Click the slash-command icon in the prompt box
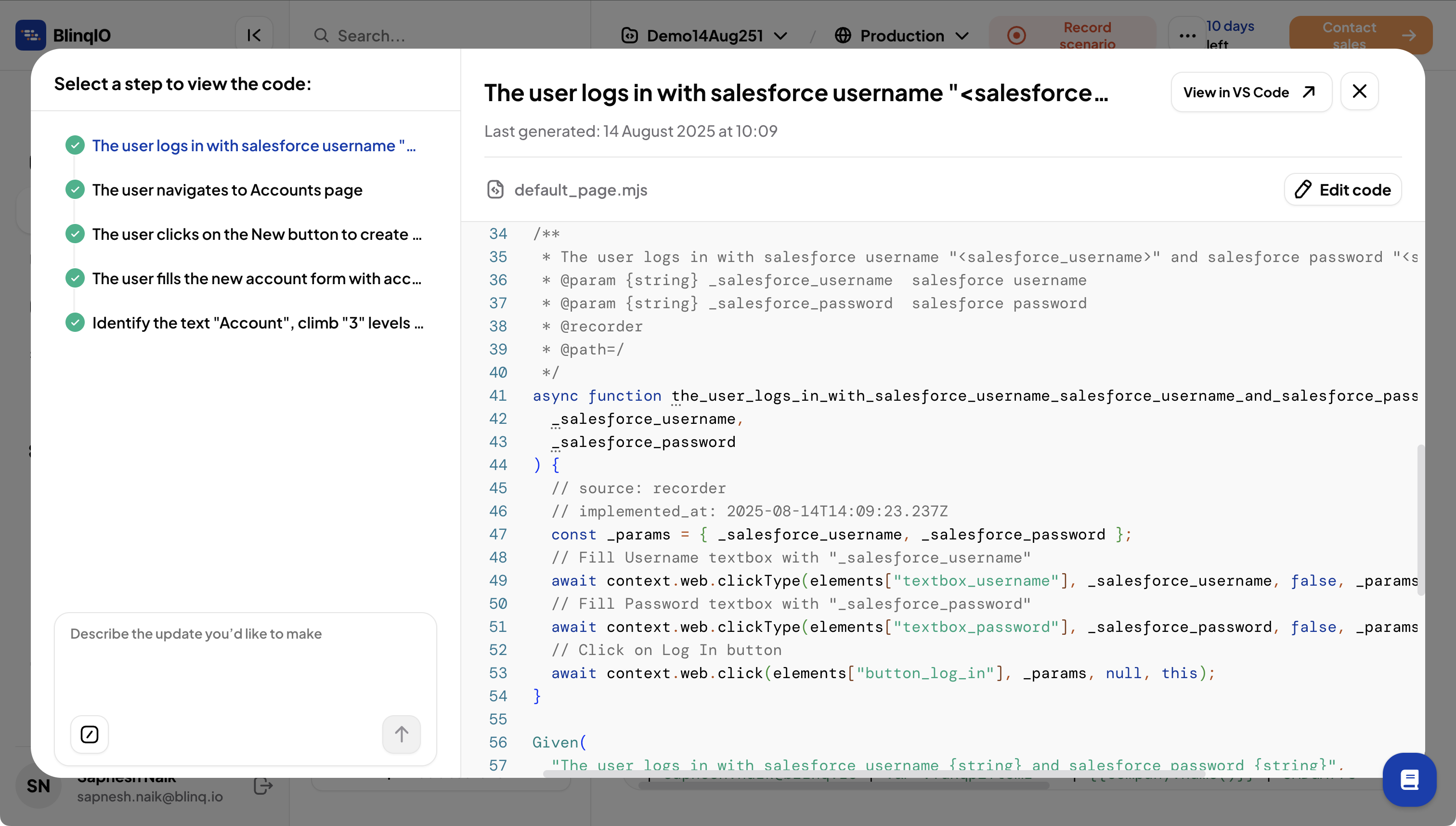The width and height of the screenshot is (1456, 826). coord(89,734)
